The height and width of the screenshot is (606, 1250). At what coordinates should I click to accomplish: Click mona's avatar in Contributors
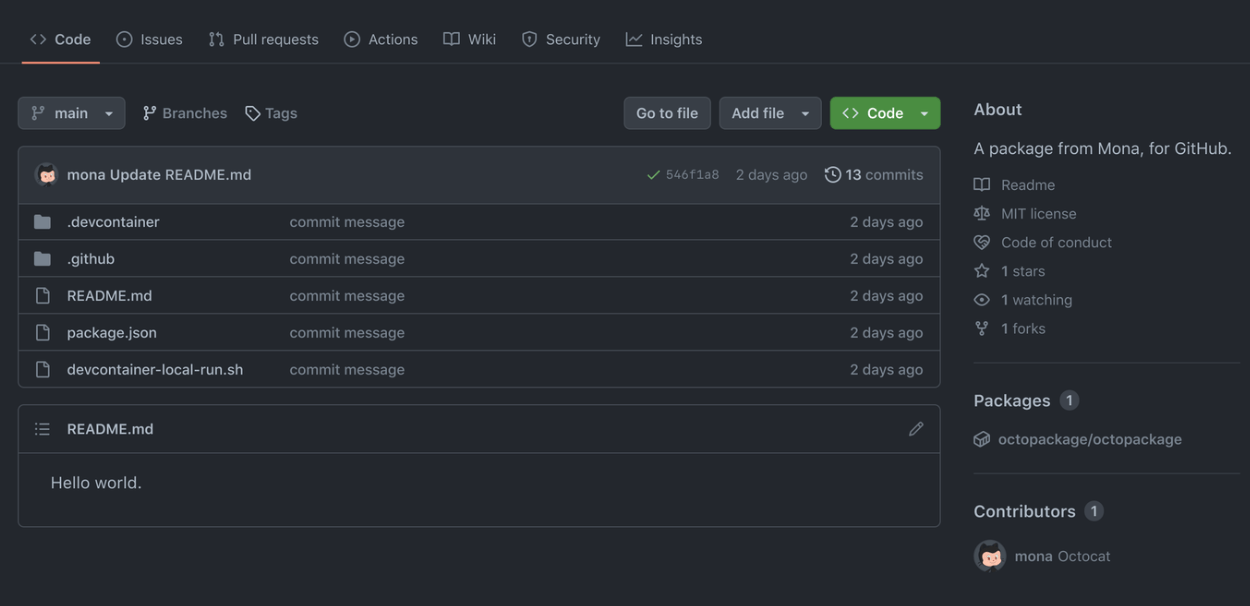(990, 556)
